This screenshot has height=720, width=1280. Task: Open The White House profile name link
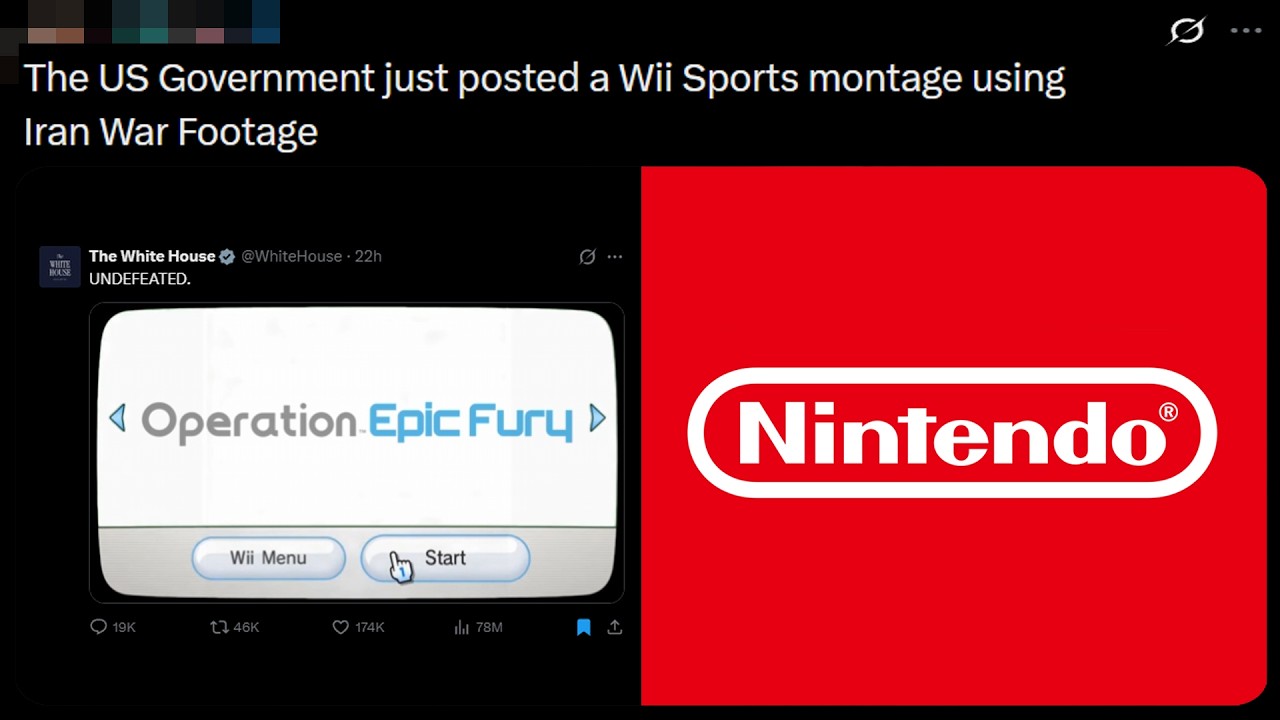(x=152, y=256)
